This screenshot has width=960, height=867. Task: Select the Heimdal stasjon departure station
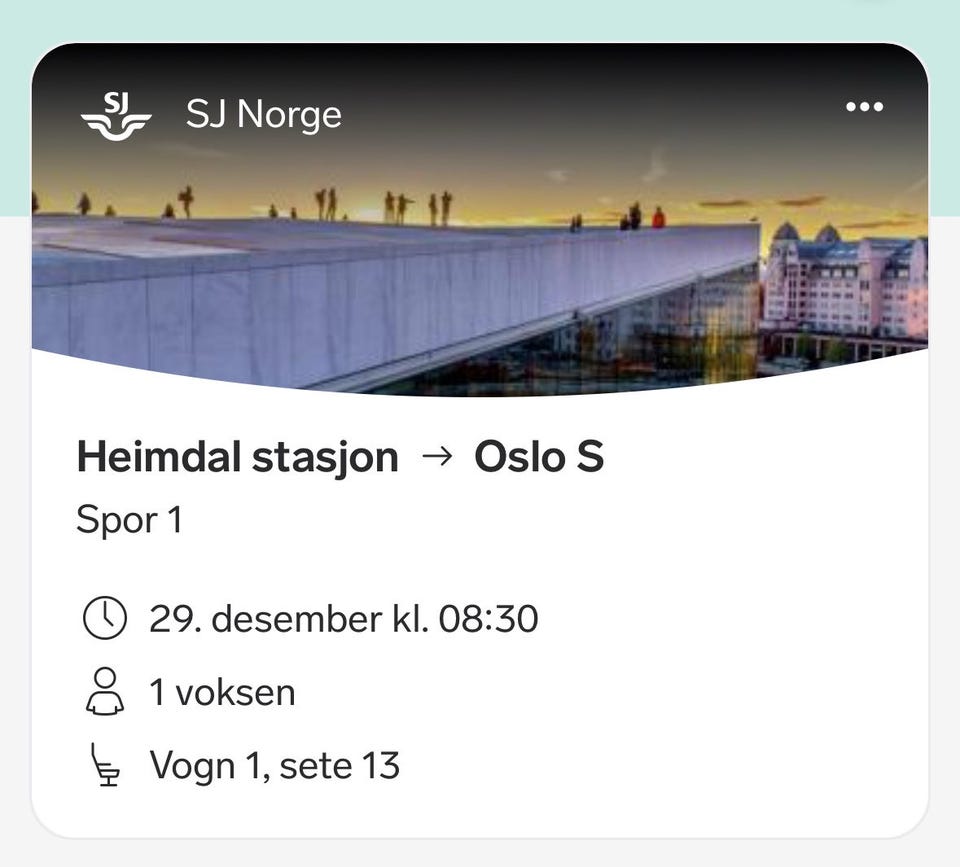pos(237,458)
